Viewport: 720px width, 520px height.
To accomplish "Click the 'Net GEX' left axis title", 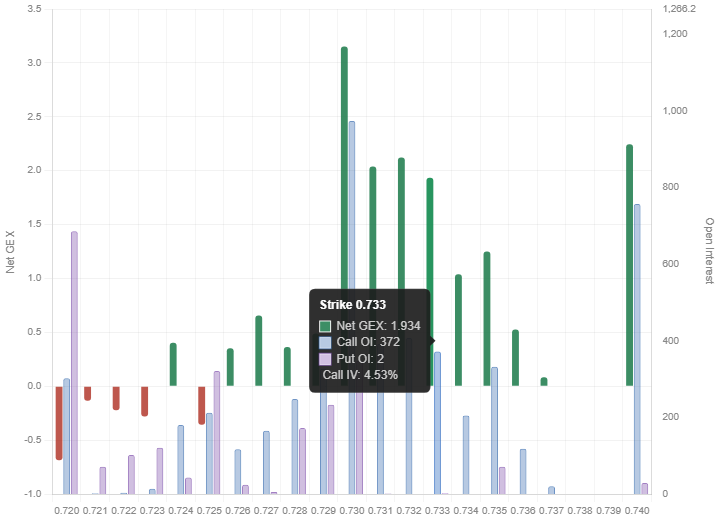I will (10, 252).
